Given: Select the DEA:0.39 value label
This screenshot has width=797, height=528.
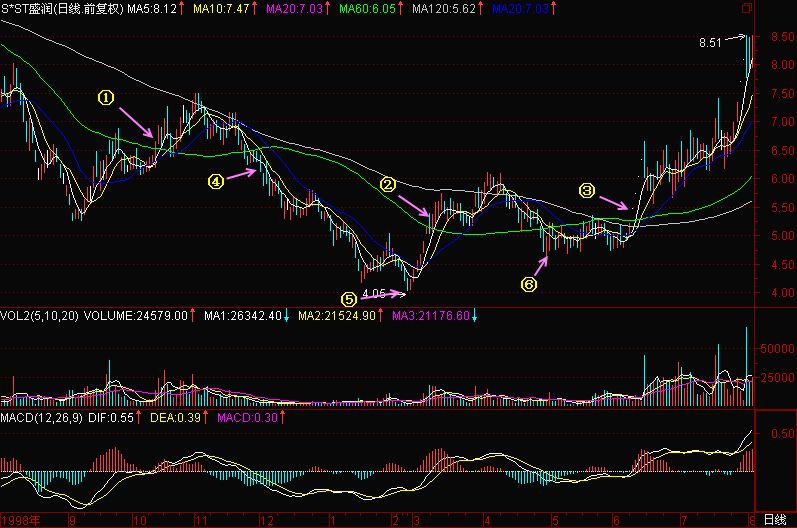Looking at the screenshot, I should pos(175,418).
